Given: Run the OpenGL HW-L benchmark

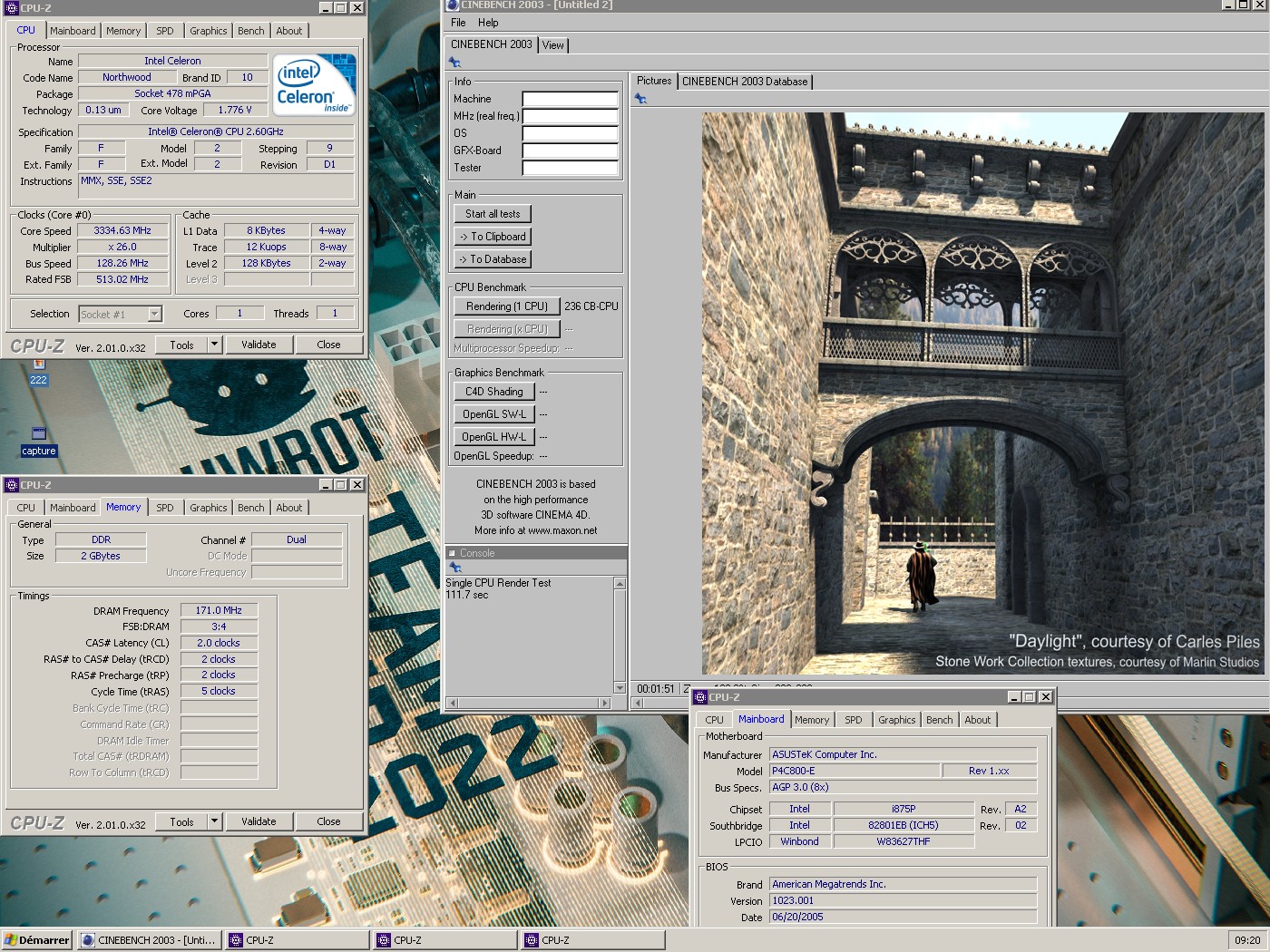Looking at the screenshot, I should (494, 437).
